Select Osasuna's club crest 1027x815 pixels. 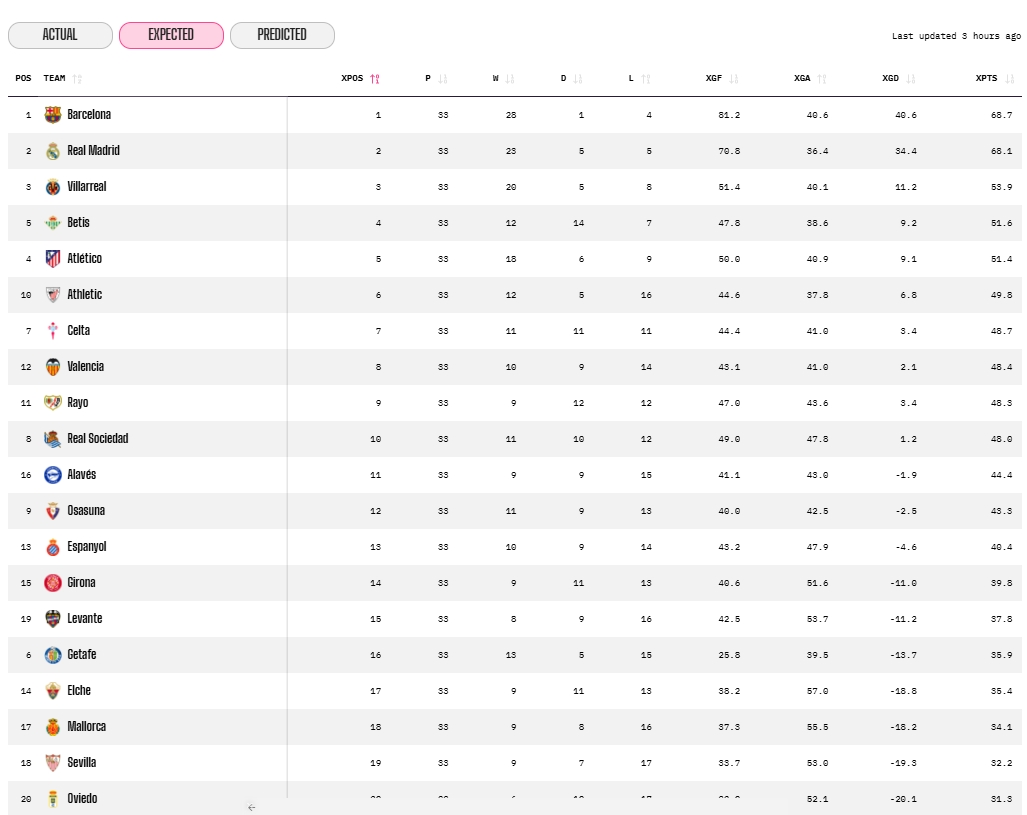[x=53, y=510]
